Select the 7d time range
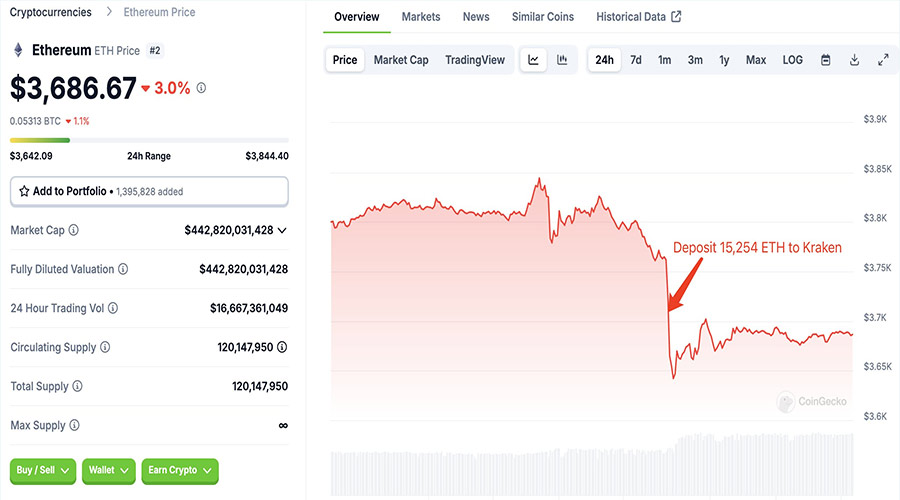 click(636, 60)
